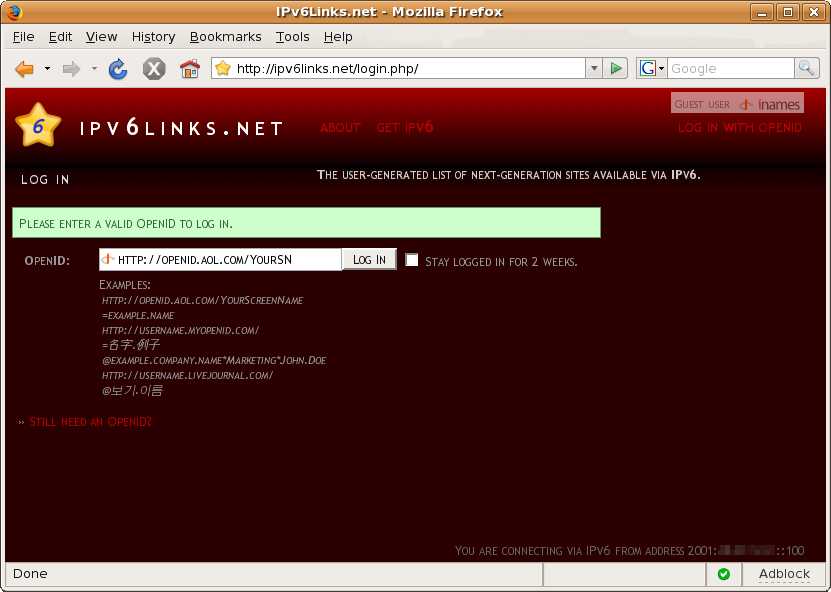Click the IPV6LINKS.NET site title

pyautogui.click(x=181, y=128)
